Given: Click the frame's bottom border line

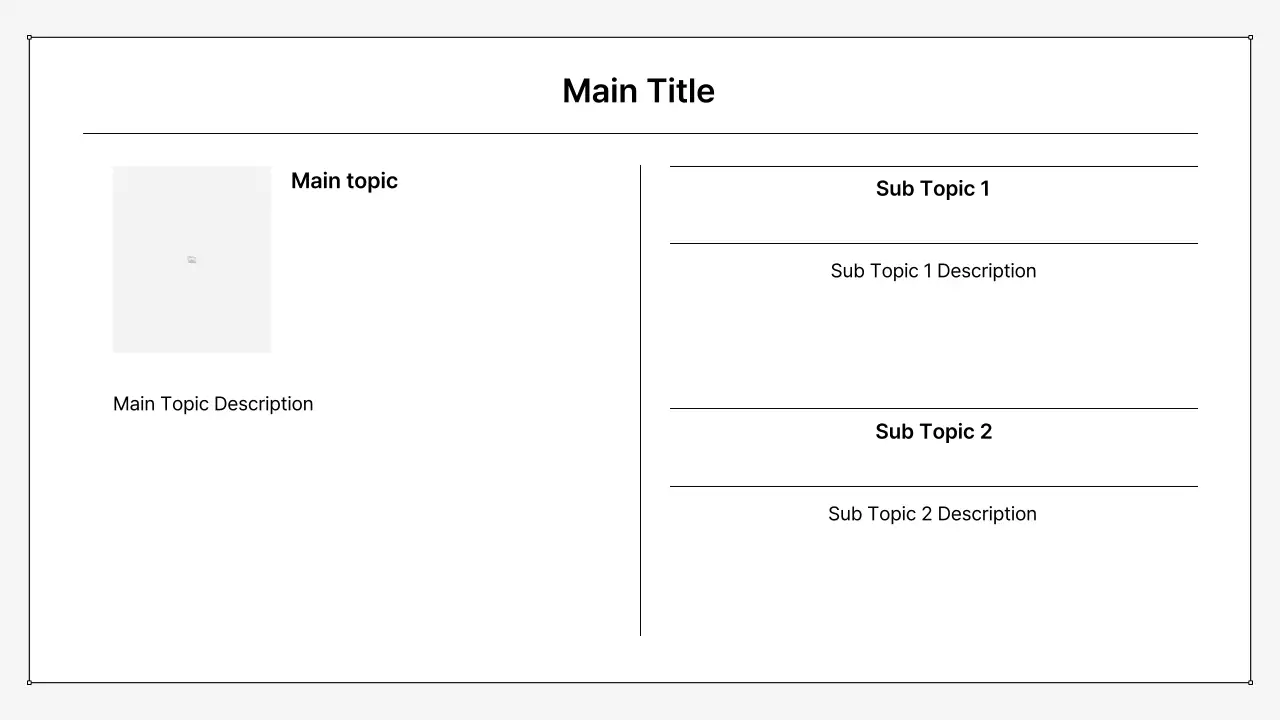Looking at the screenshot, I should (640, 683).
